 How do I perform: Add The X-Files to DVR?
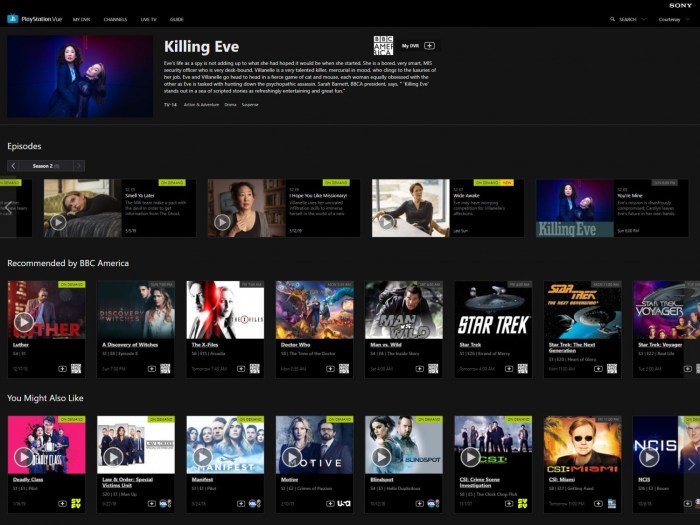click(x=241, y=369)
